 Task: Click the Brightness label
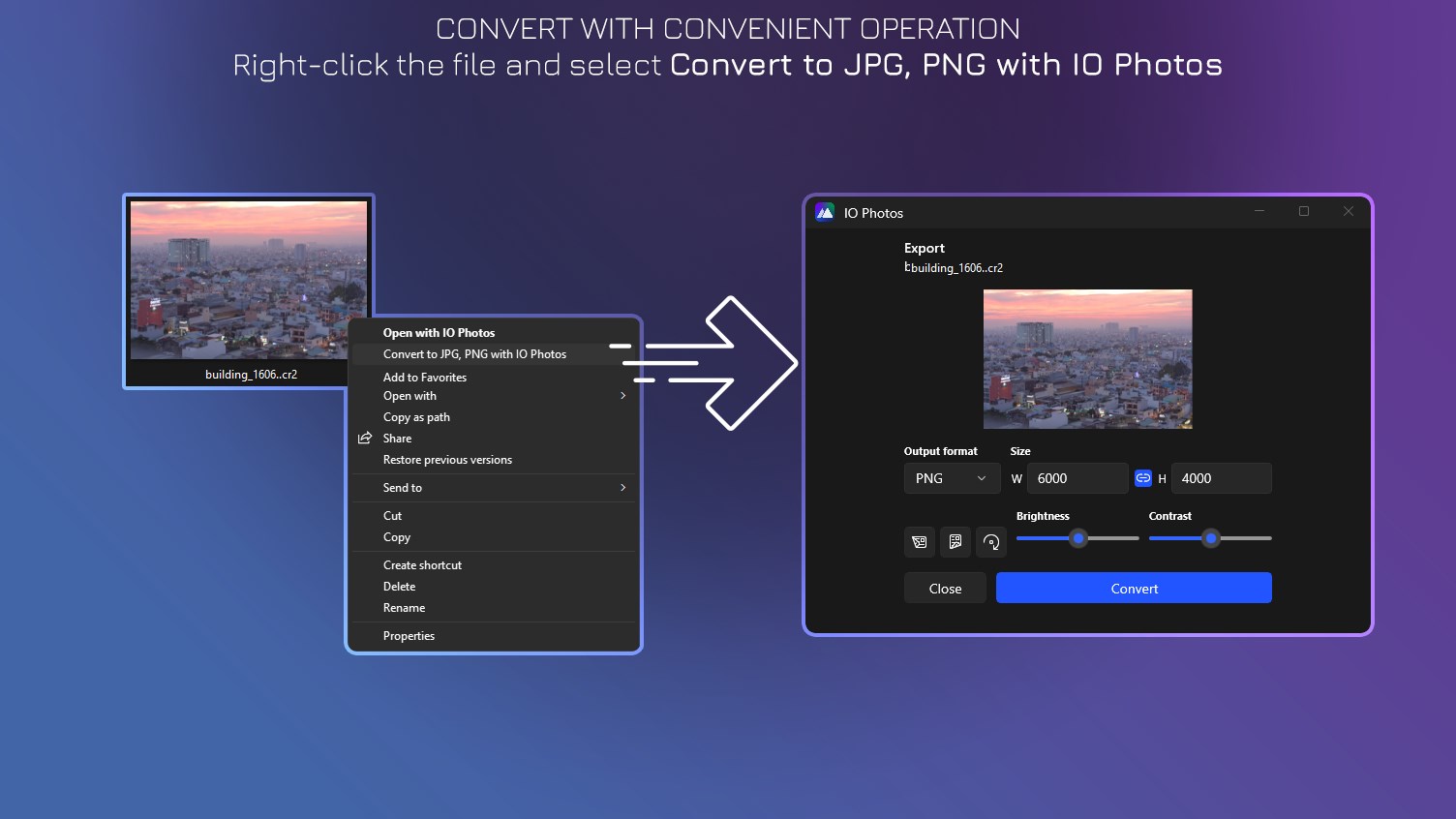pyautogui.click(x=1043, y=516)
